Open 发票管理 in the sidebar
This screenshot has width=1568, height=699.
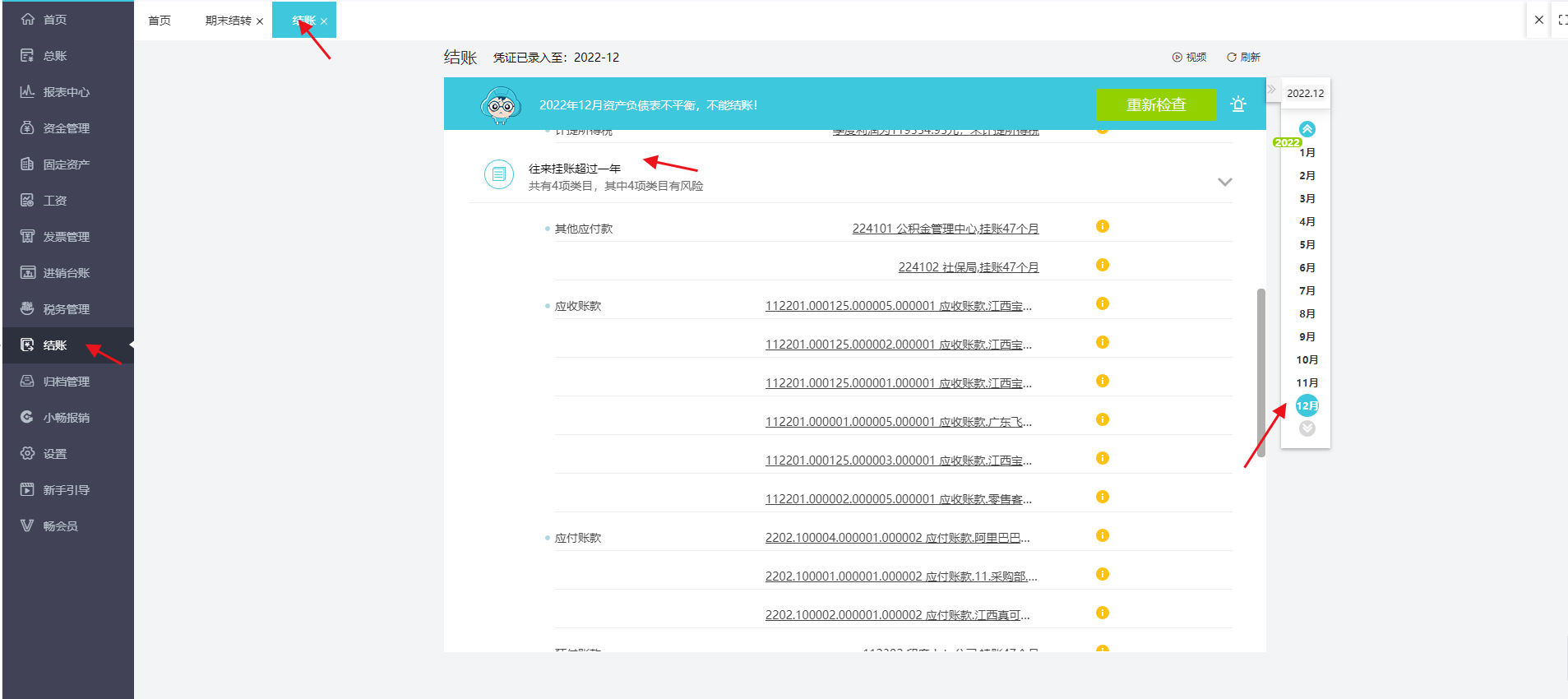[x=66, y=237]
